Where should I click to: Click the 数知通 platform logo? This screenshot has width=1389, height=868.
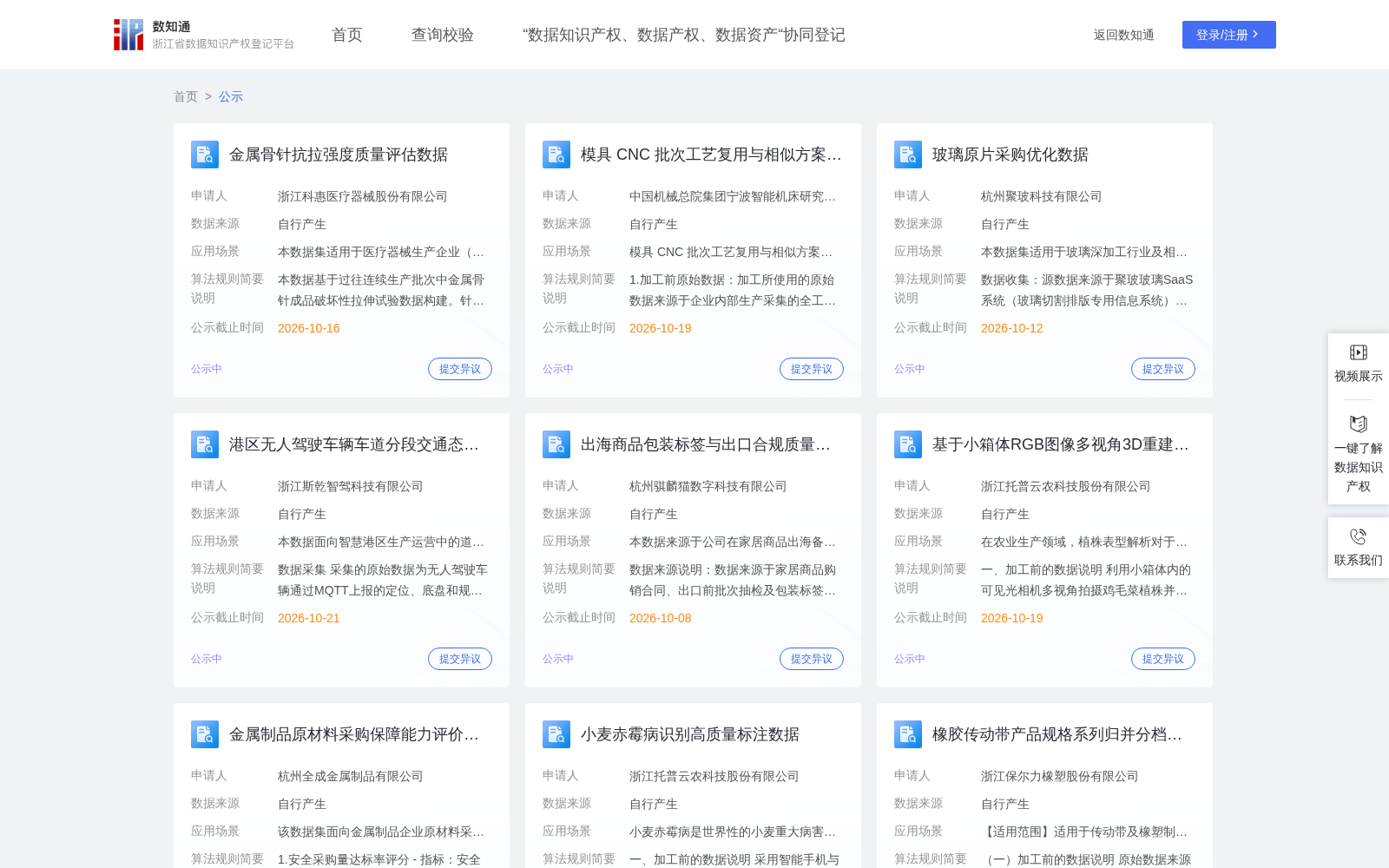pyautogui.click(x=204, y=35)
